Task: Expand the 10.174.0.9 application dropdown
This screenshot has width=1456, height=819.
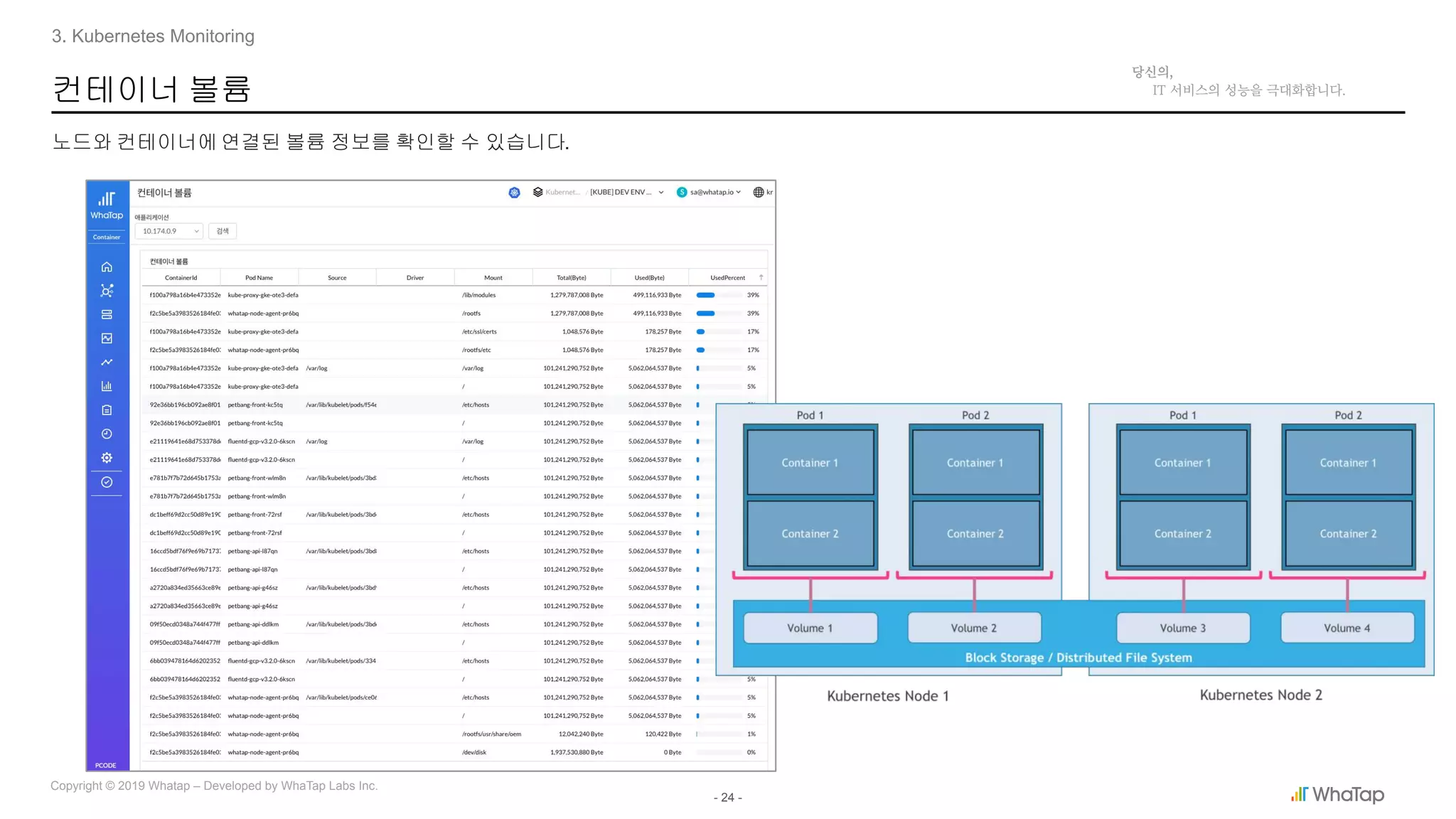Action: point(169,231)
